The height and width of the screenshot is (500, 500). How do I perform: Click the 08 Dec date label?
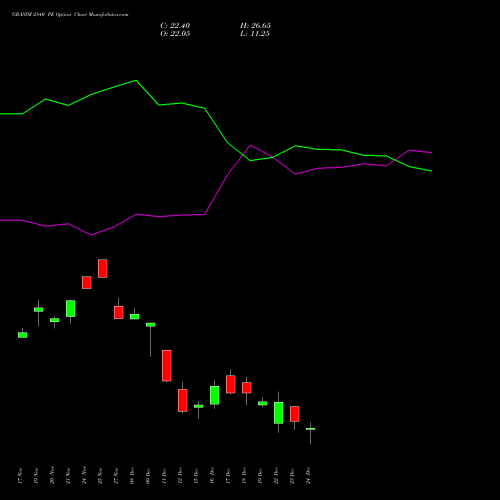coord(132,476)
